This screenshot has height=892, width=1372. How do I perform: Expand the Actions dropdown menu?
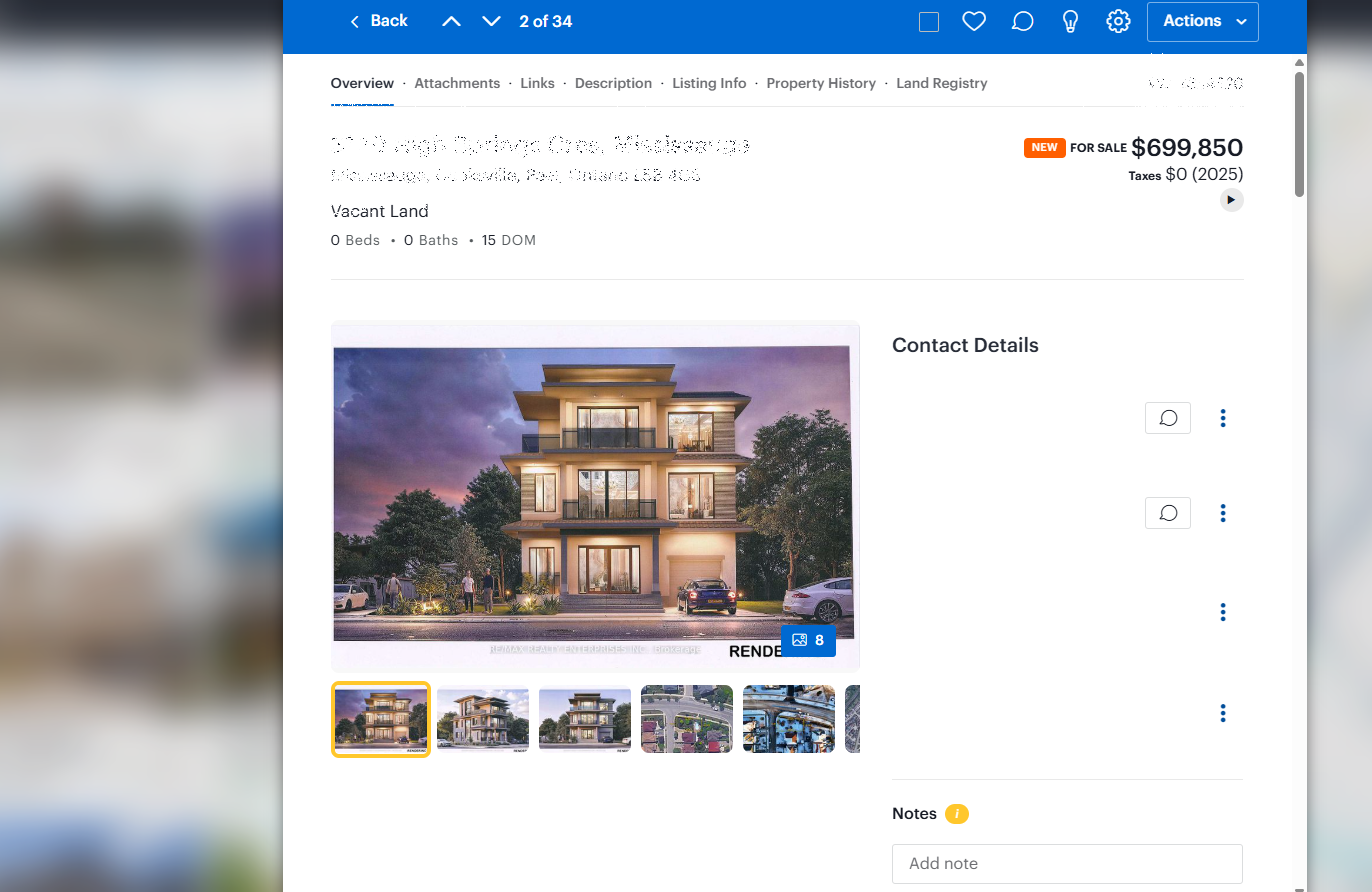[1202, 22]
